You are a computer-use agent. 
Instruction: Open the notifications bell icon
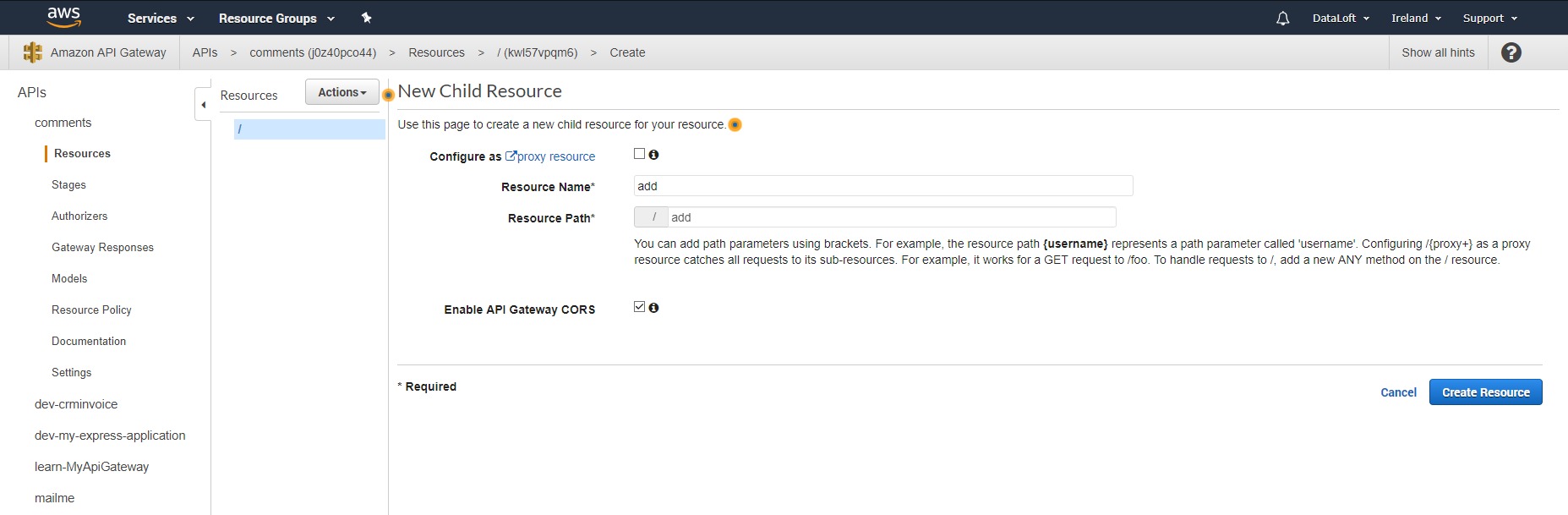(1282, 19)
